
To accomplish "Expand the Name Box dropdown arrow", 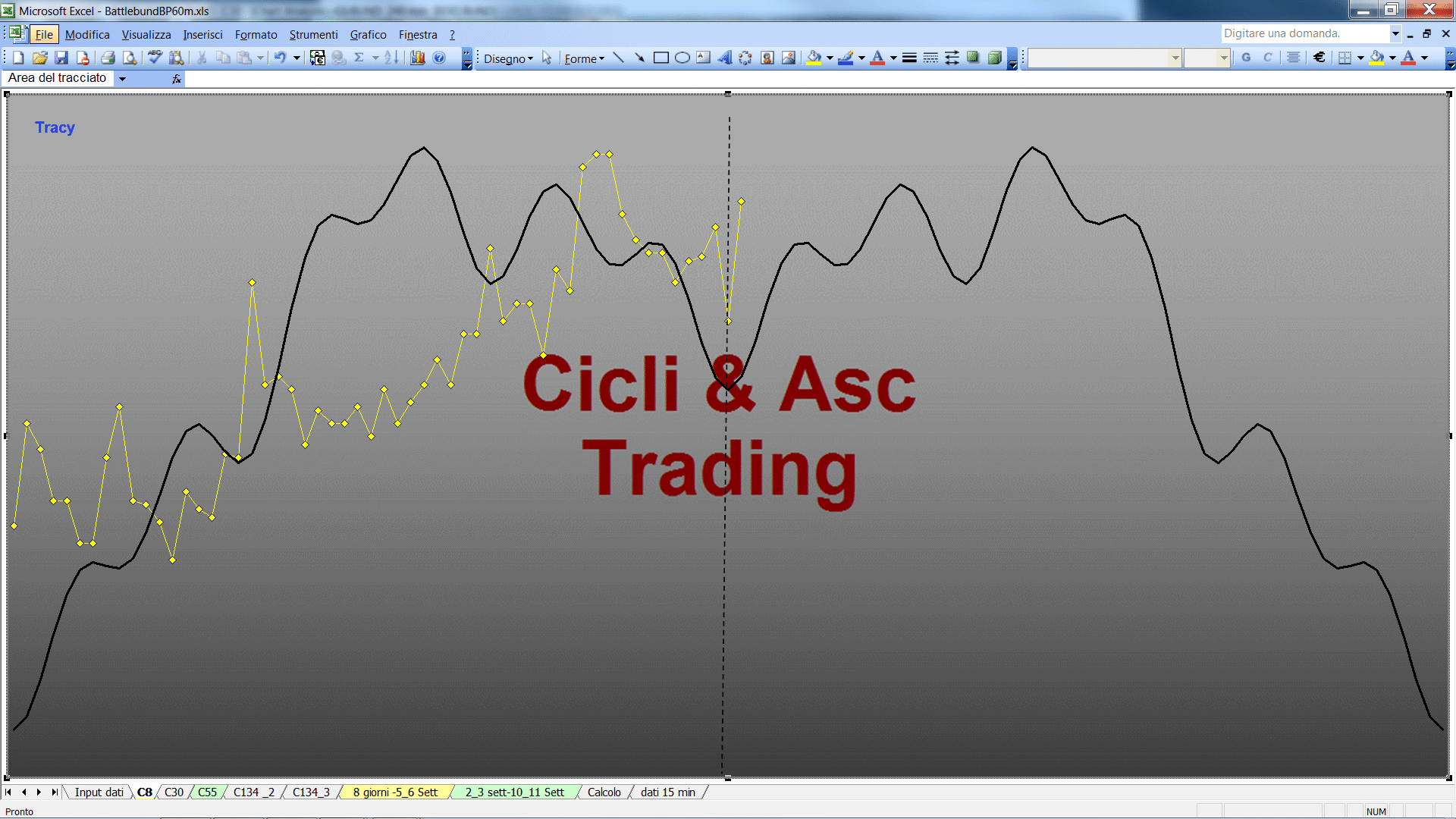I will [122, 78].
